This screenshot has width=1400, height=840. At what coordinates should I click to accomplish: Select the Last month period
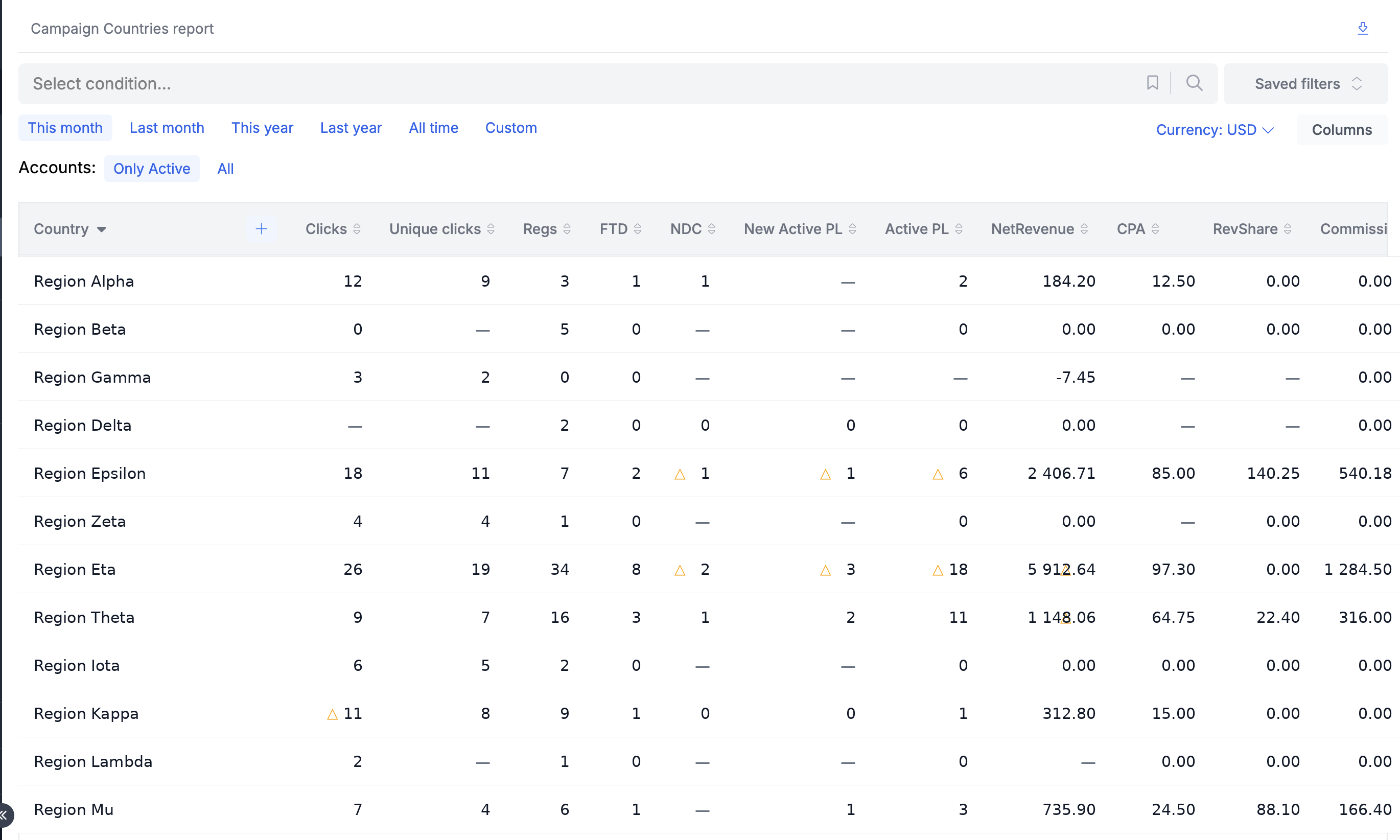pos(167,128)
